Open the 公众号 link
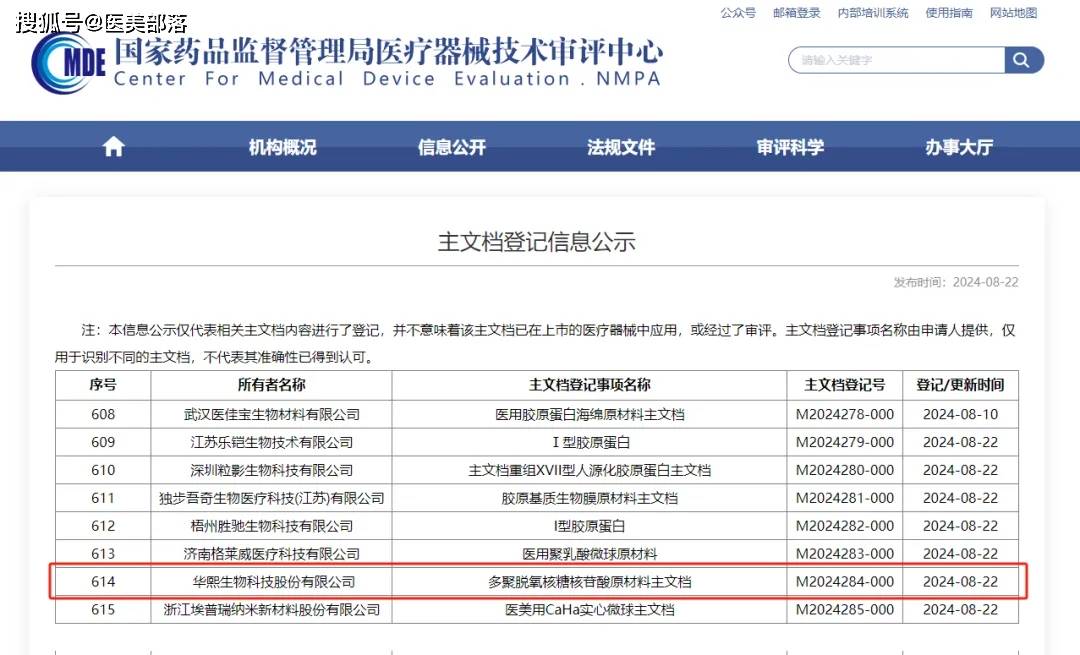This screenshot has width=1080, height=655. click(738, 12)
